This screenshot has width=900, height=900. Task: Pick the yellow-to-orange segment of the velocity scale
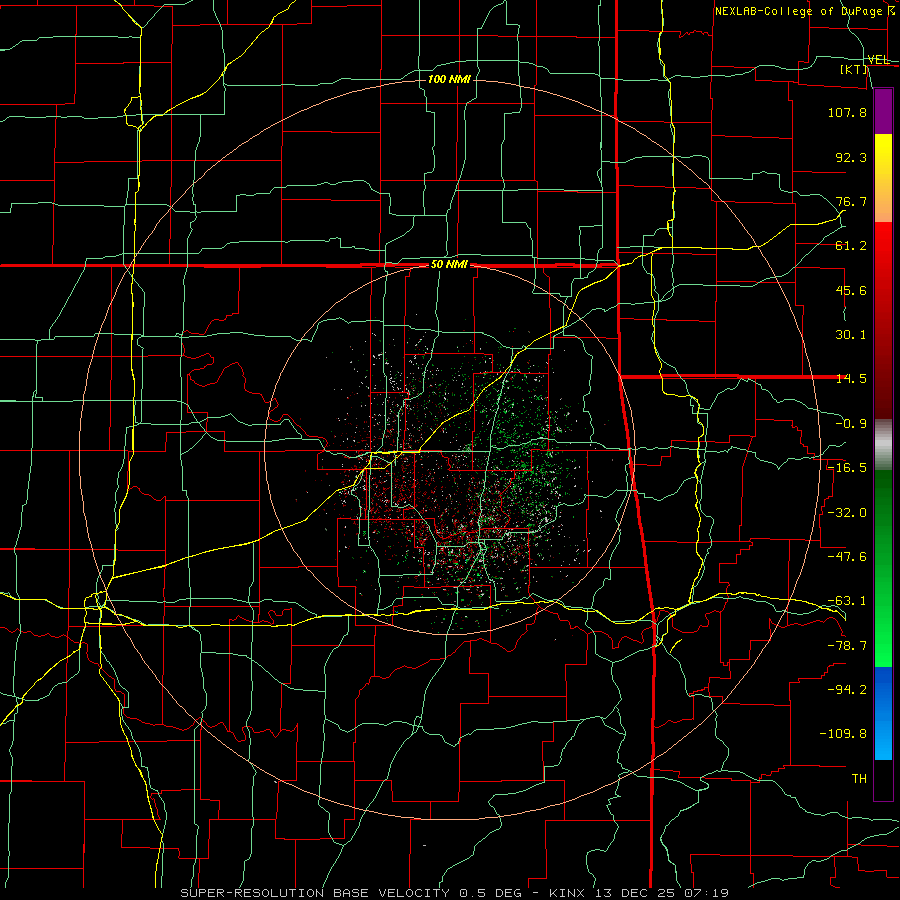(x=883, y=178)
